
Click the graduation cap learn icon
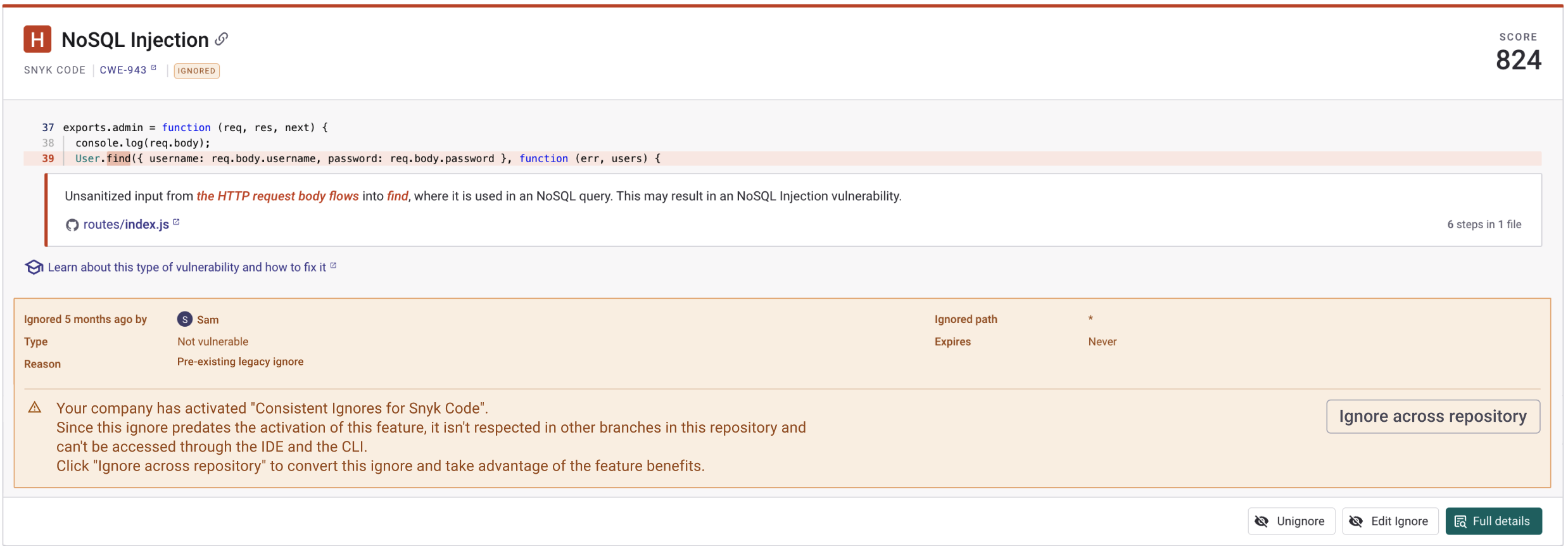pos(34,267)
